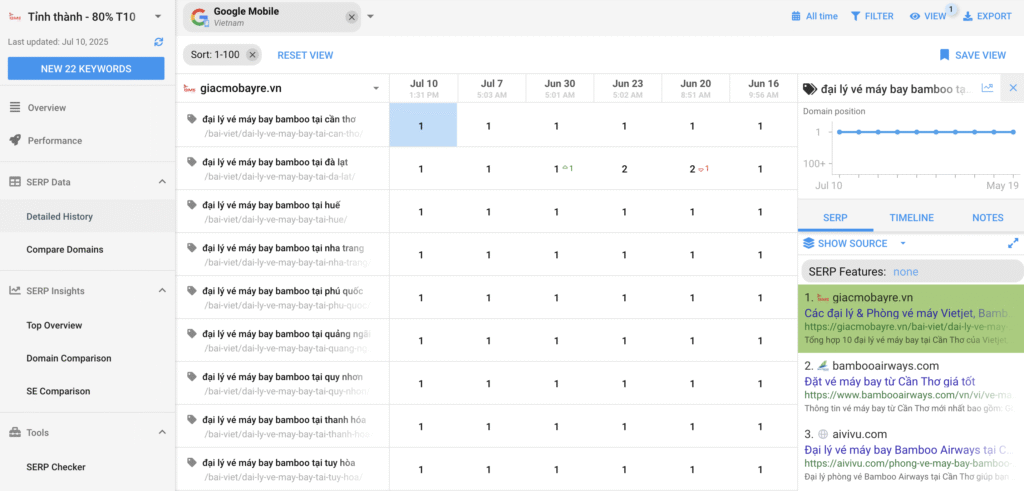Remove the Sort: 1-100 chip
1024x491 pixels.
[252, 55]
